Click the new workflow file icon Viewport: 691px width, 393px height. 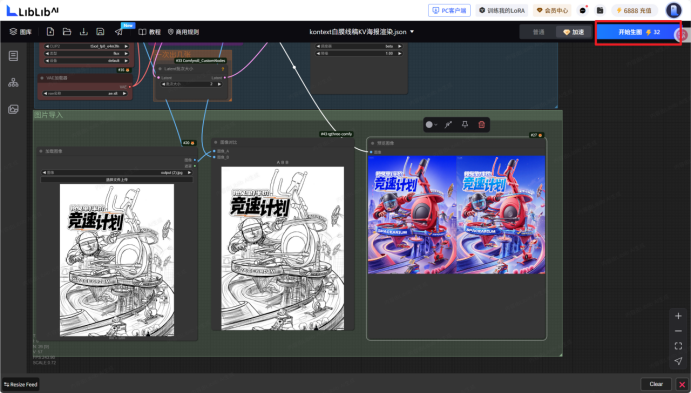point(50,32)
